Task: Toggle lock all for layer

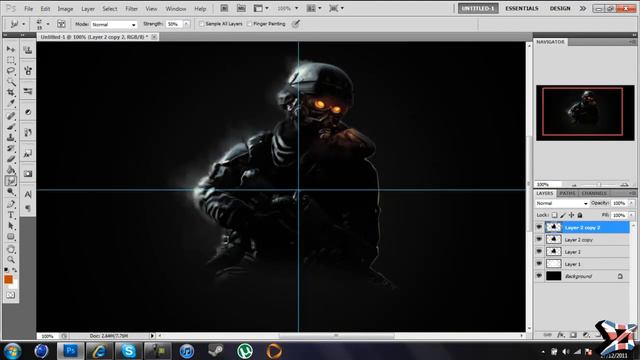Action: tap(580, 215)
